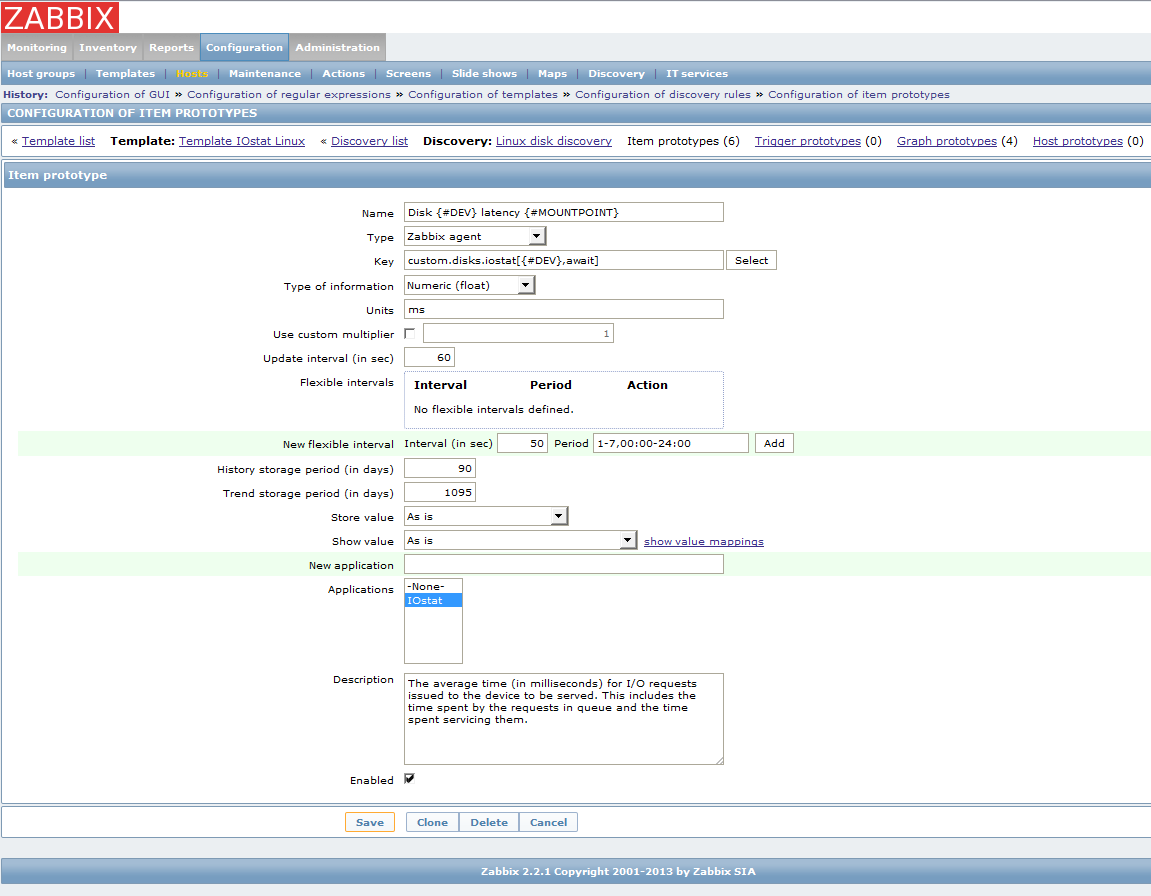The image size is (1151, 896).
Task: Open the Administration tab
Action: [337, 47]
